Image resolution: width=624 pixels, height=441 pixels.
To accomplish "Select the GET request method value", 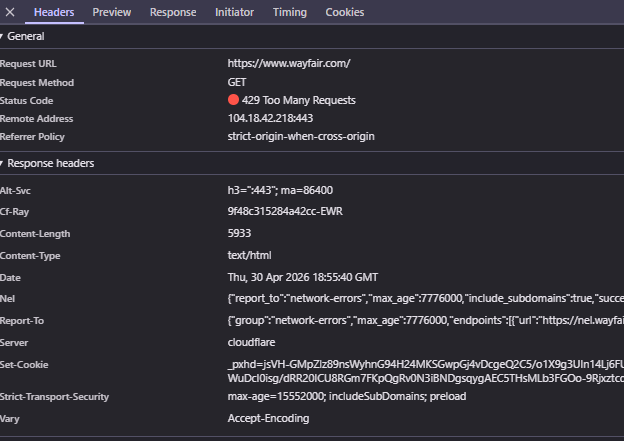I will point(237,82).
